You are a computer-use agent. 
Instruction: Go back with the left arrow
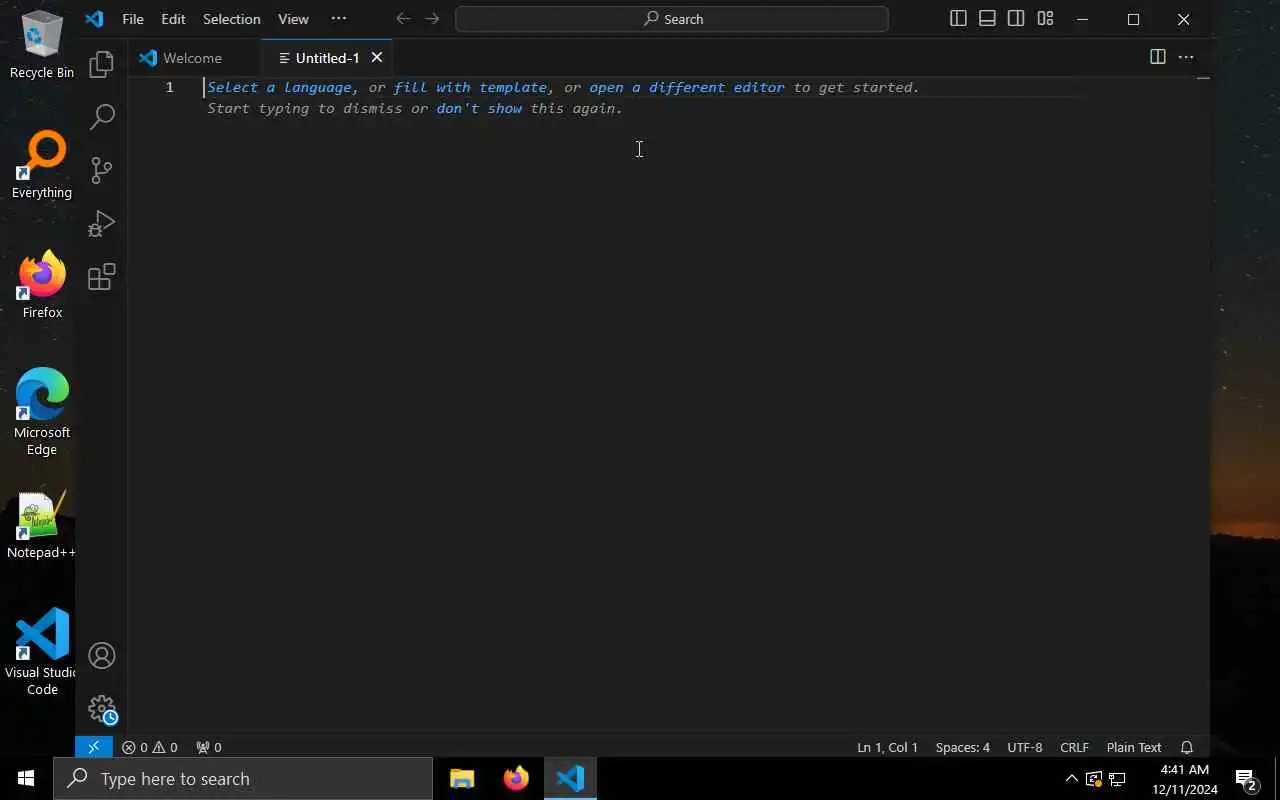point(403,18)
